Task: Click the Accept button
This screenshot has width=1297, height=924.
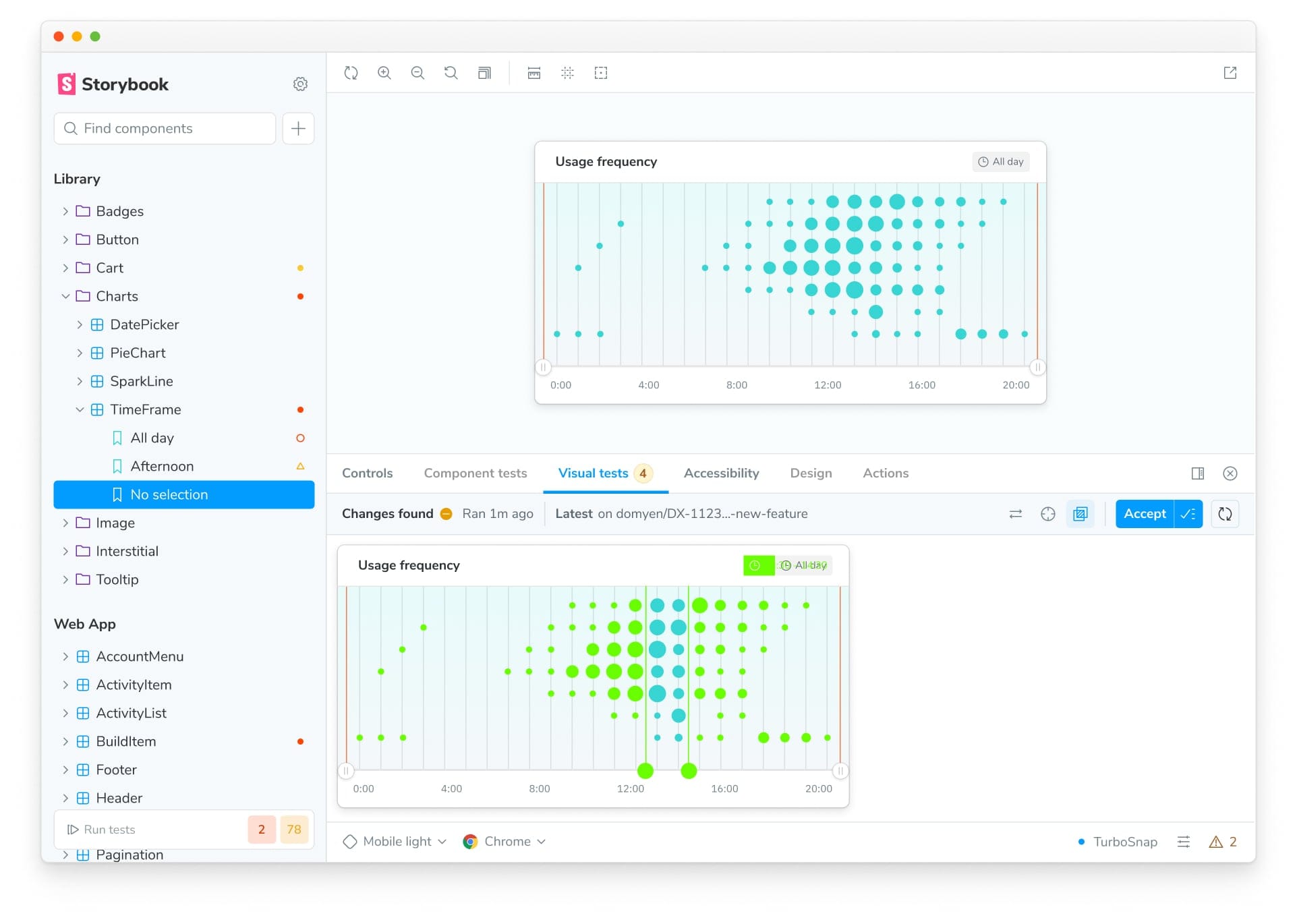Action: tap(1144, 514)
